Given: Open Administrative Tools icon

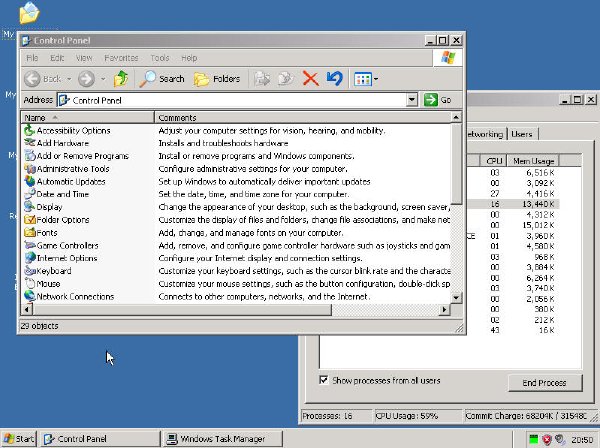Looking at the screenshot, I should [x=29, y=169].
